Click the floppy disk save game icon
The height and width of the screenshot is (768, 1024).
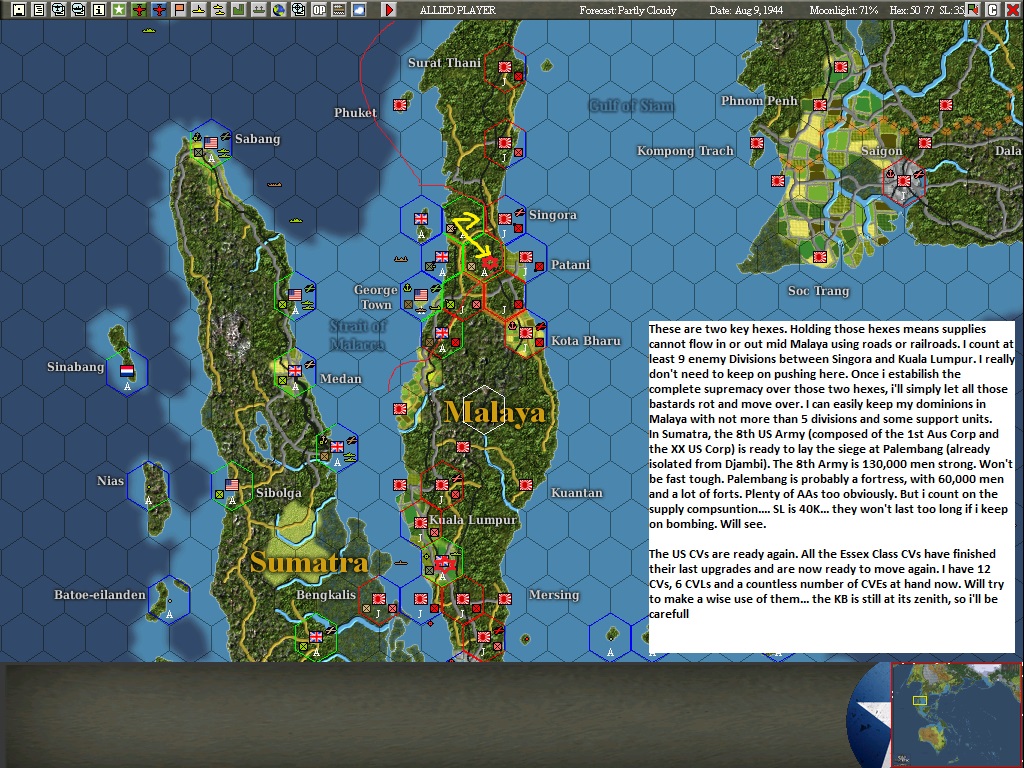(19, 10)
